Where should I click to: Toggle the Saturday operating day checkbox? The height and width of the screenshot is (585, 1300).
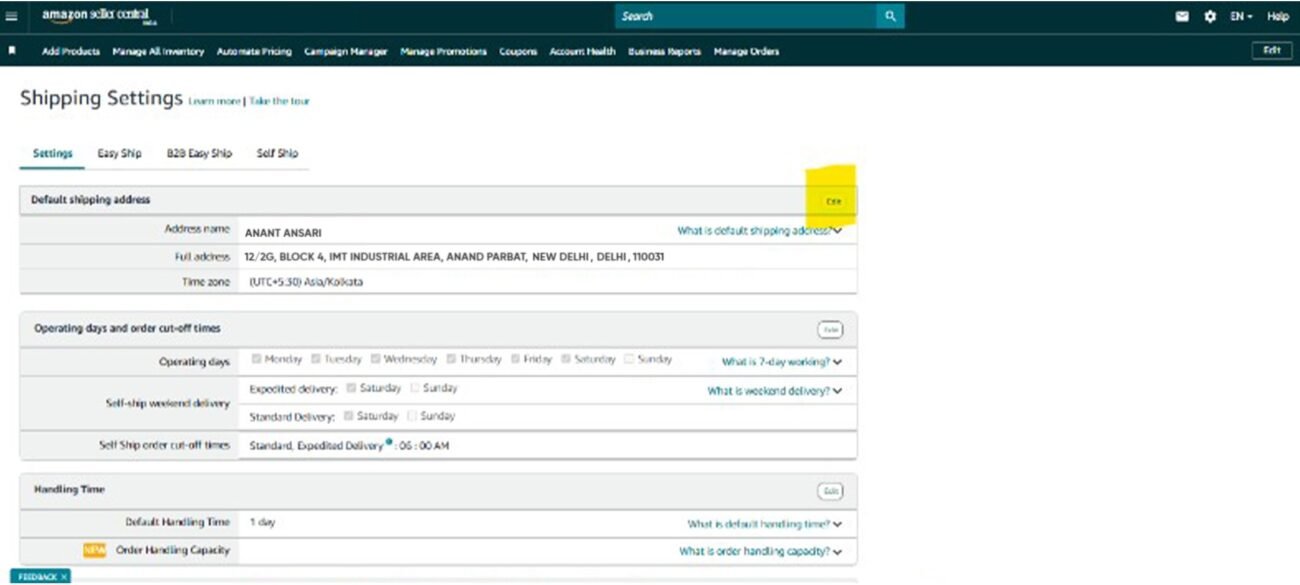(x=567, y=359)
